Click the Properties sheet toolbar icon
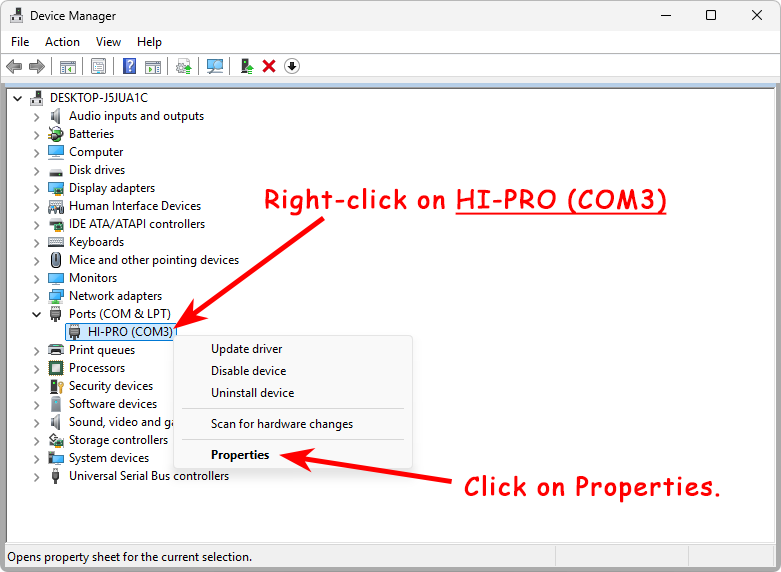 99,66
